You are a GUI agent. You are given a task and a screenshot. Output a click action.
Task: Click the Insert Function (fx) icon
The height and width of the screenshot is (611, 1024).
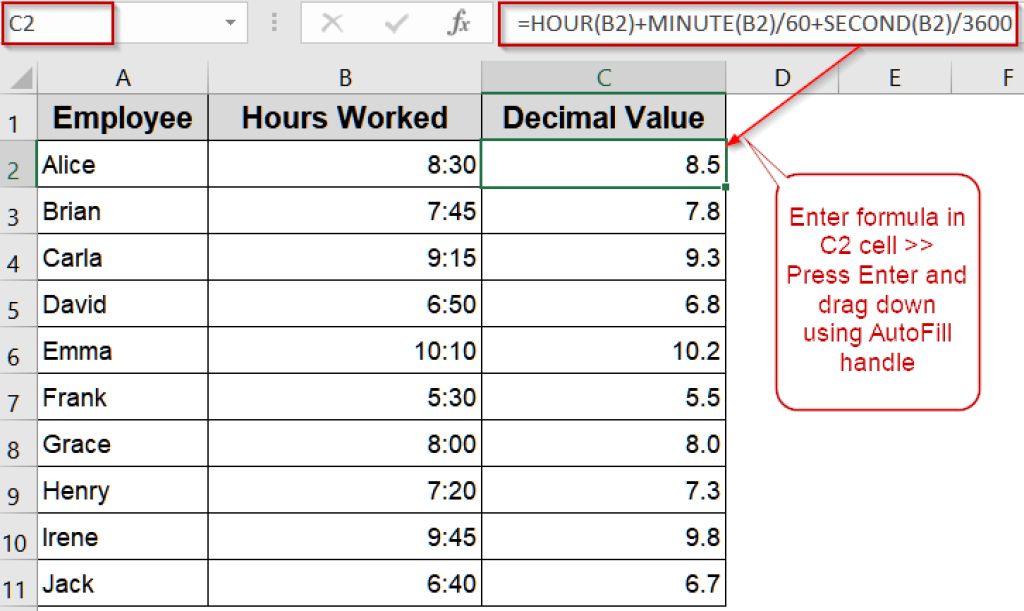[x=459, y=22]
